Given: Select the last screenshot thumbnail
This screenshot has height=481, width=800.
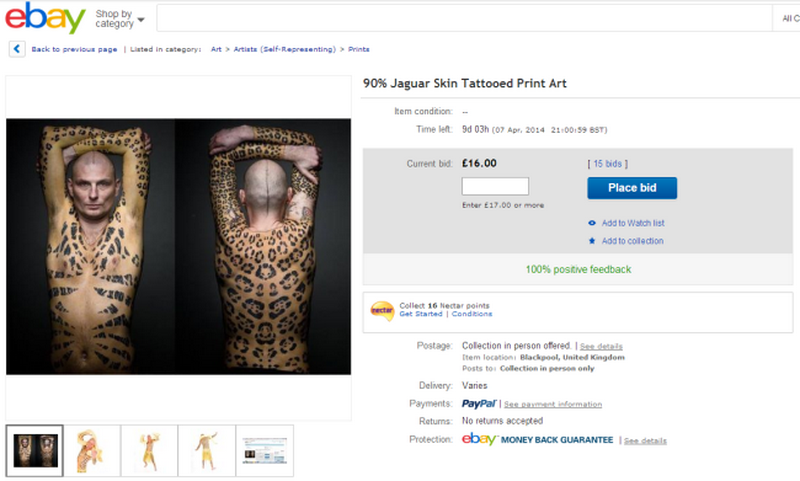Looking at the screenshot, I should coord(265,451).
